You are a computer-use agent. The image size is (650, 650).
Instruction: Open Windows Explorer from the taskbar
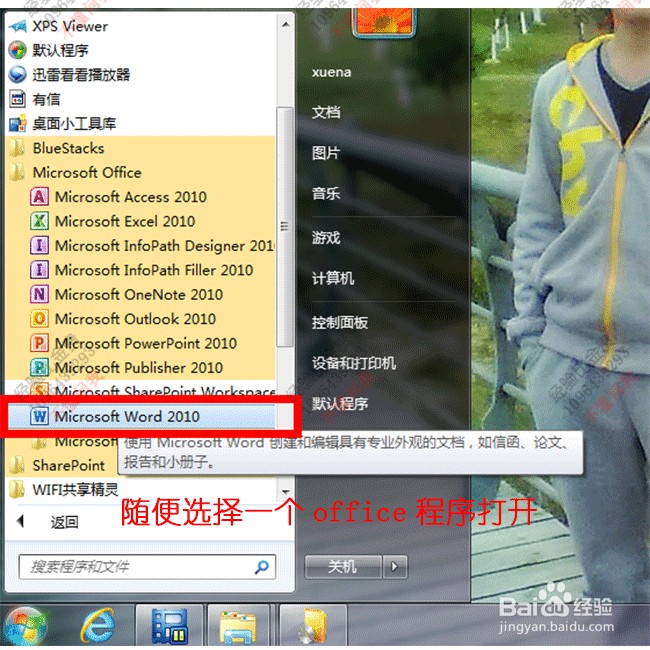[238, 626]
